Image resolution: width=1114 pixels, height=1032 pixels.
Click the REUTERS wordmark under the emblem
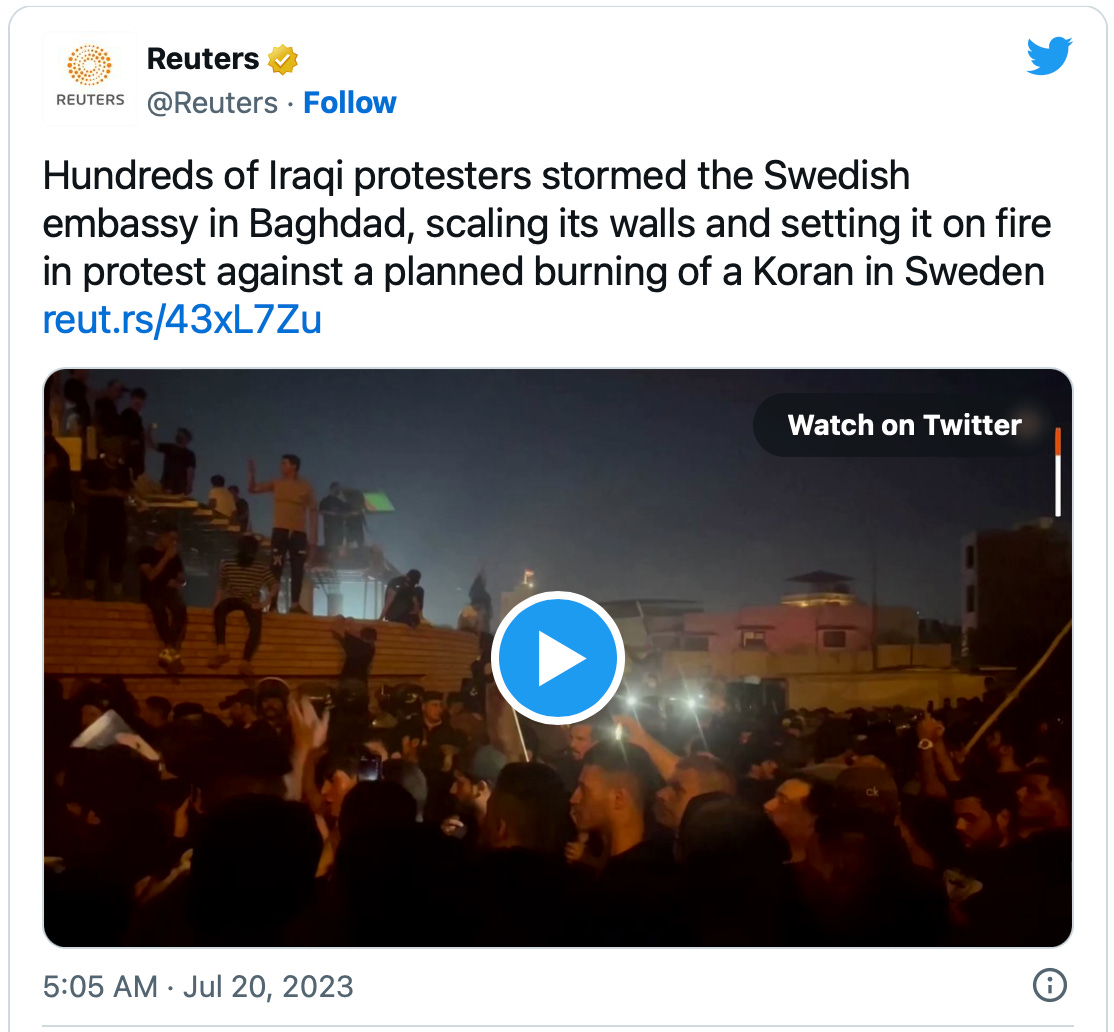point(90,100)
